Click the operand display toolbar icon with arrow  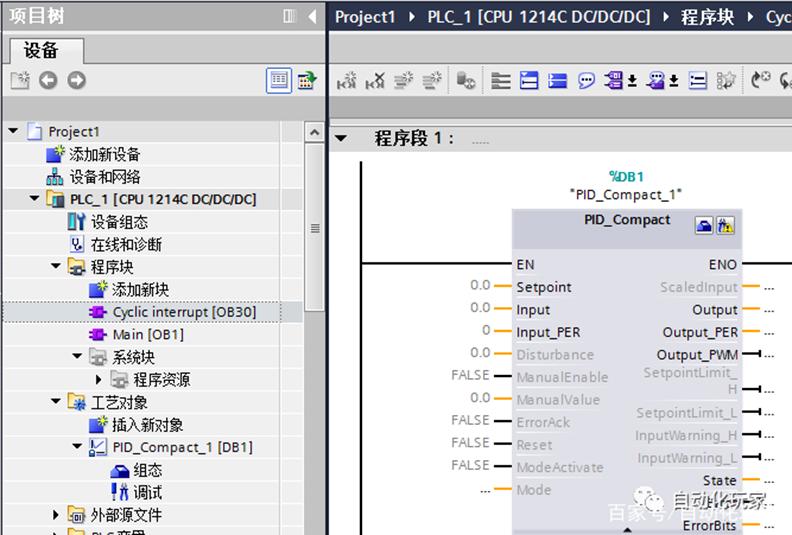620,80
